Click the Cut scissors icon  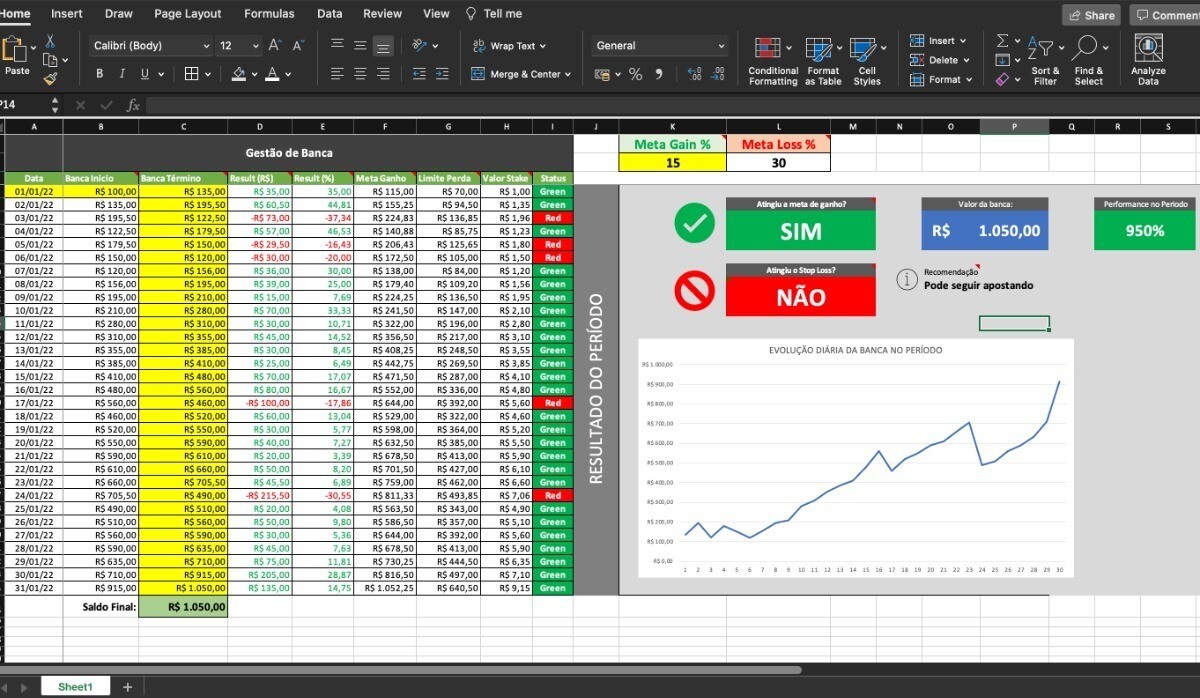point(50,41)
